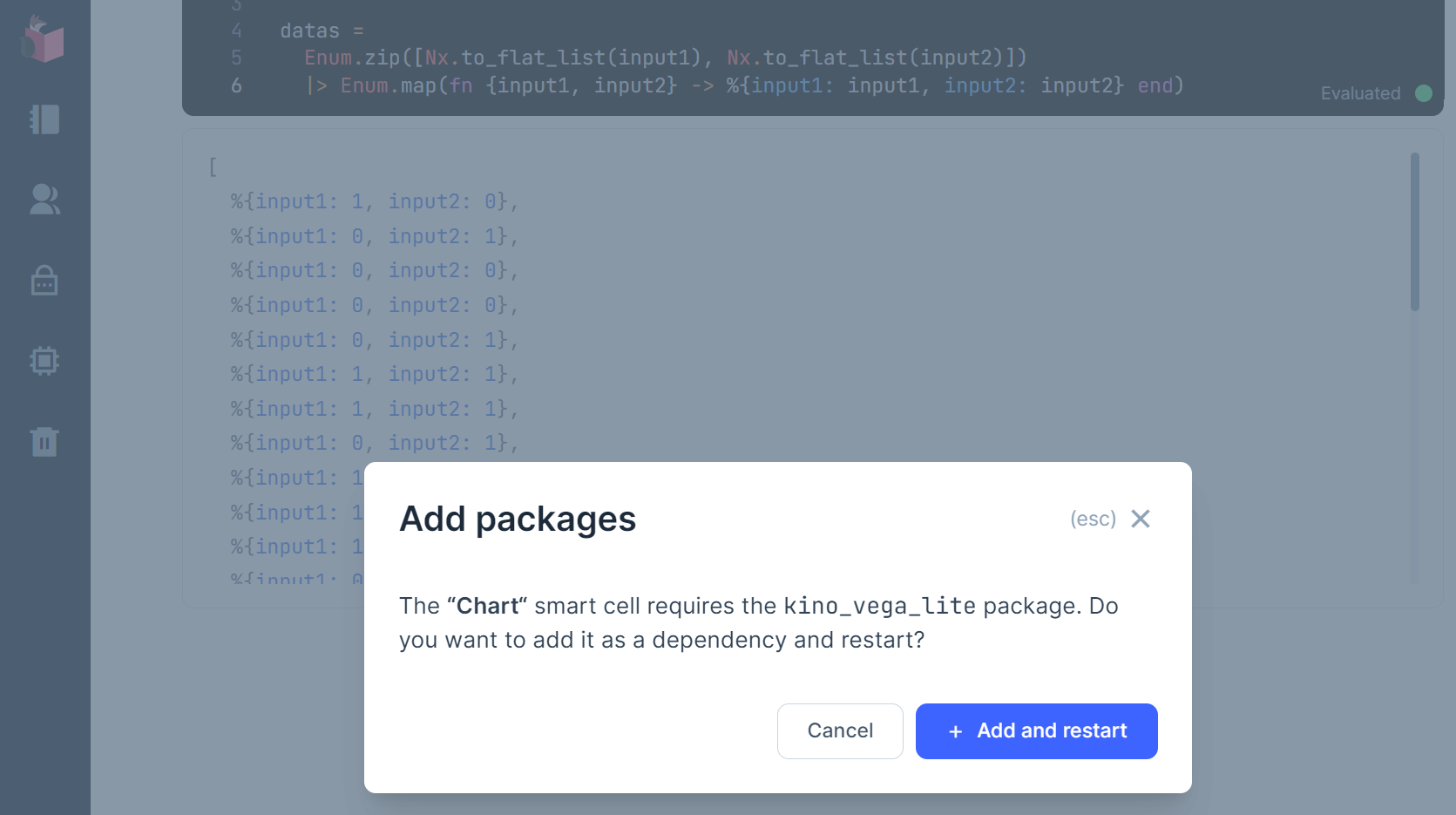1456x815 pixels.
Task: Click the first output row of the list
Action: [374, 201]
